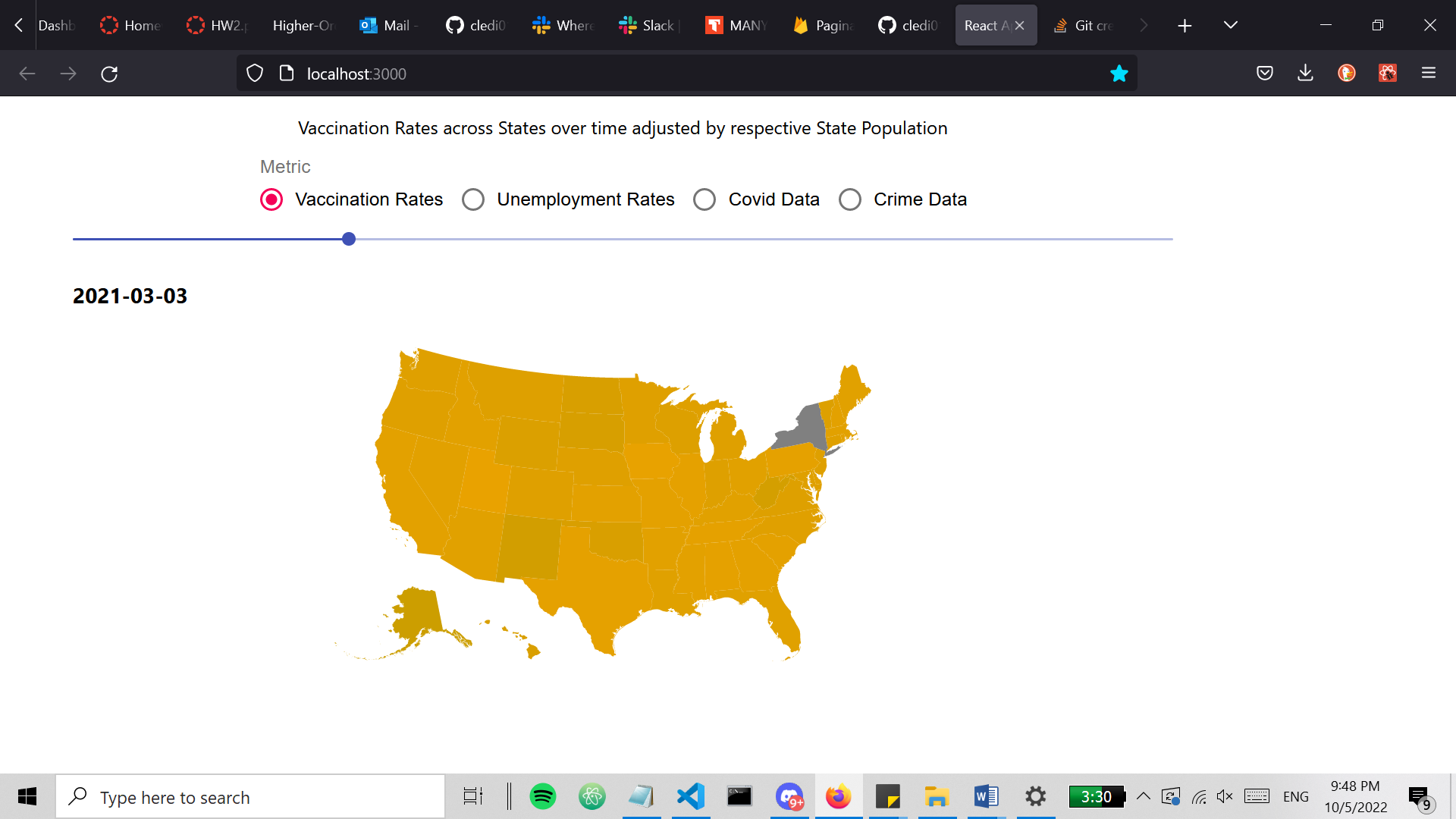
Task: Open Visual Studio Code from taskbar
Action: coord(690,796)
